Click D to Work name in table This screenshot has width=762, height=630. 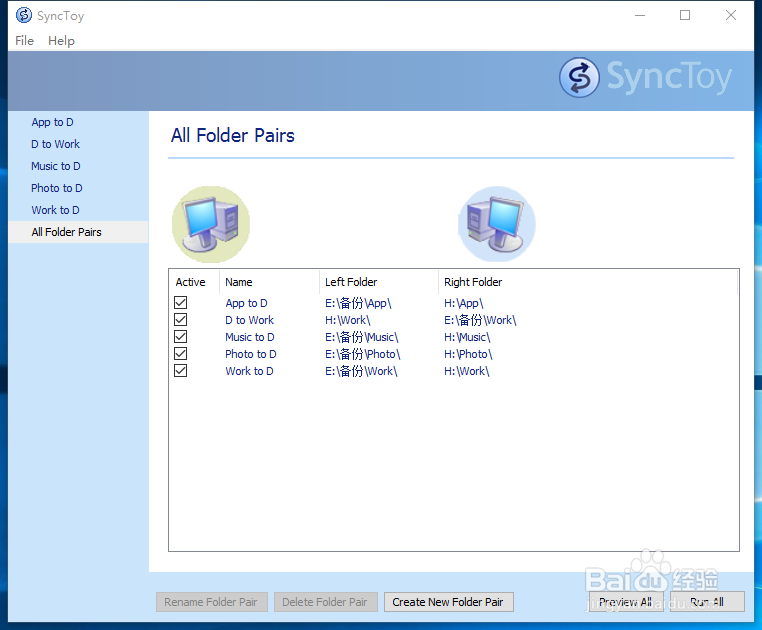(249, 320)
